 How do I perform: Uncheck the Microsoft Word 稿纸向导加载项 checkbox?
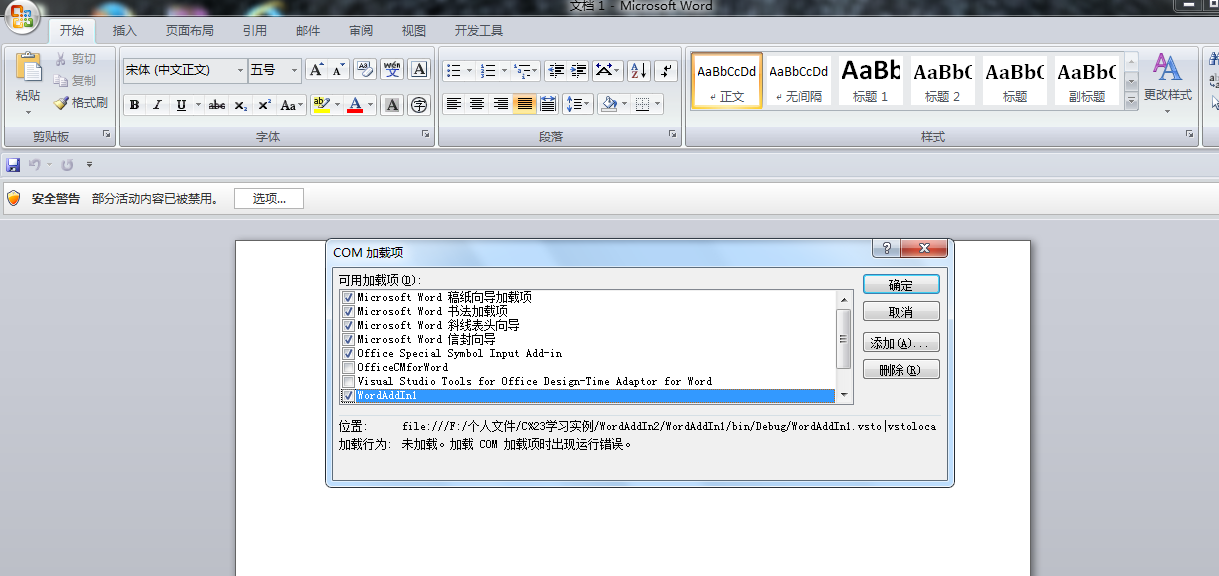(348, 297)
